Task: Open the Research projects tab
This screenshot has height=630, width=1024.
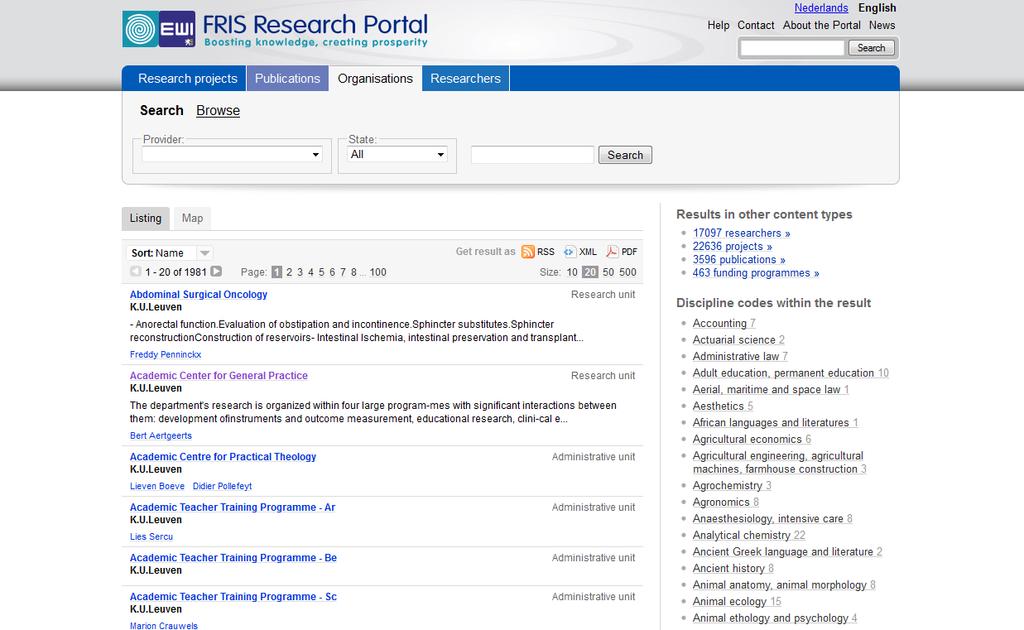Action: coord(187,78)
